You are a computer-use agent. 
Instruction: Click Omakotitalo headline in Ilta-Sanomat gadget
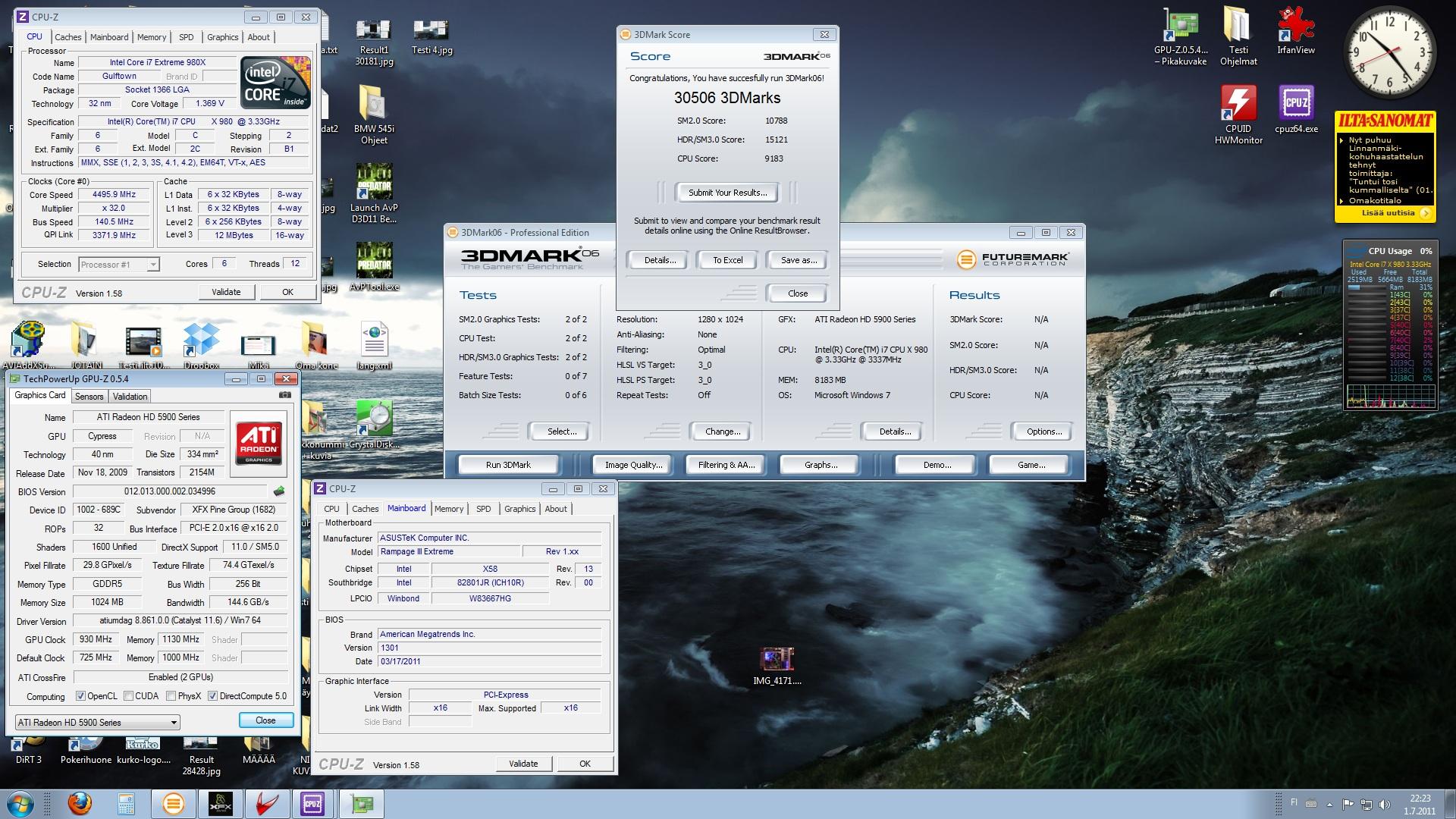[1375, 201]
